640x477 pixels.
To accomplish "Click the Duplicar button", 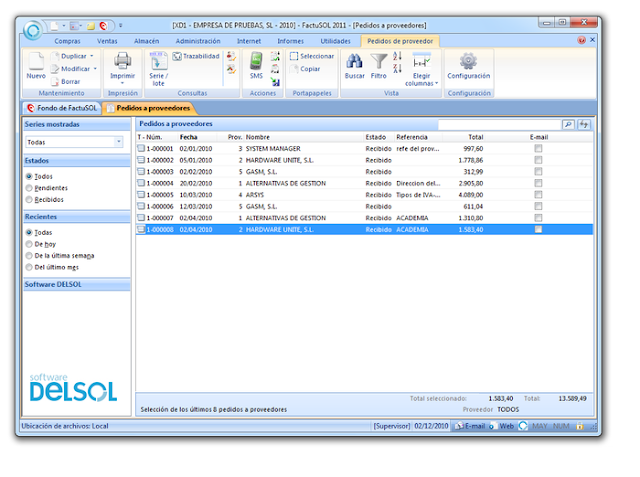I will pyautogui.click(x=70, y=56).
